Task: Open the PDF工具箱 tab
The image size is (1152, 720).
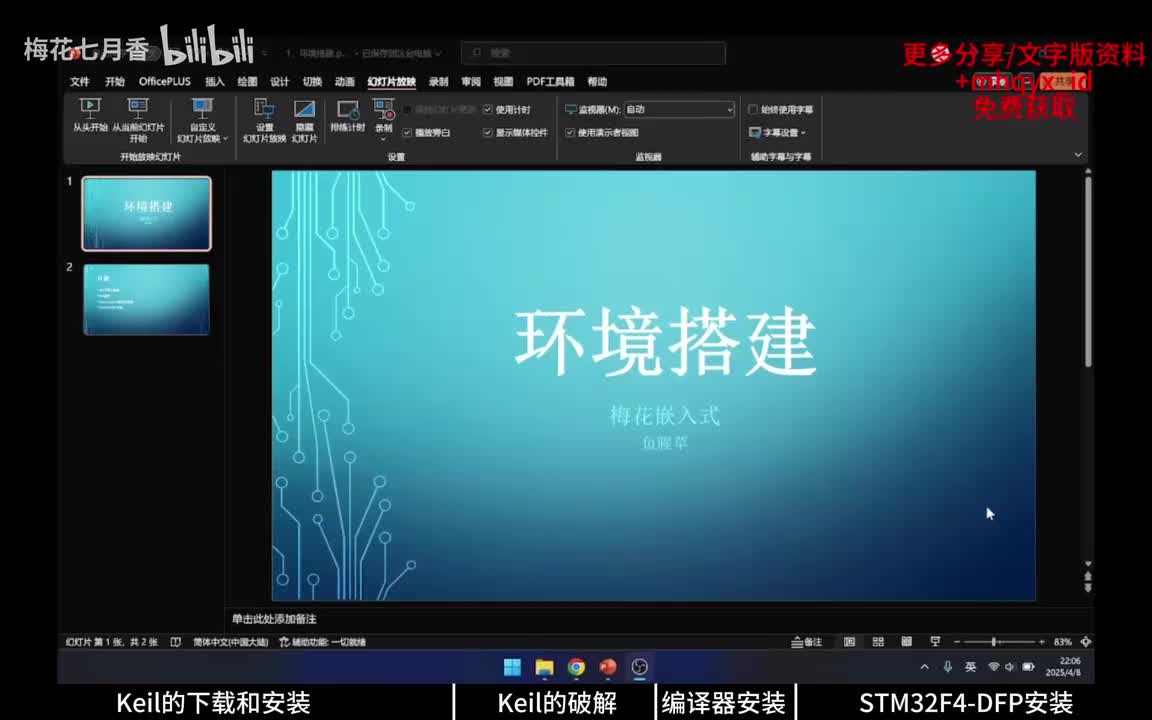Action: tap(550, 82)
